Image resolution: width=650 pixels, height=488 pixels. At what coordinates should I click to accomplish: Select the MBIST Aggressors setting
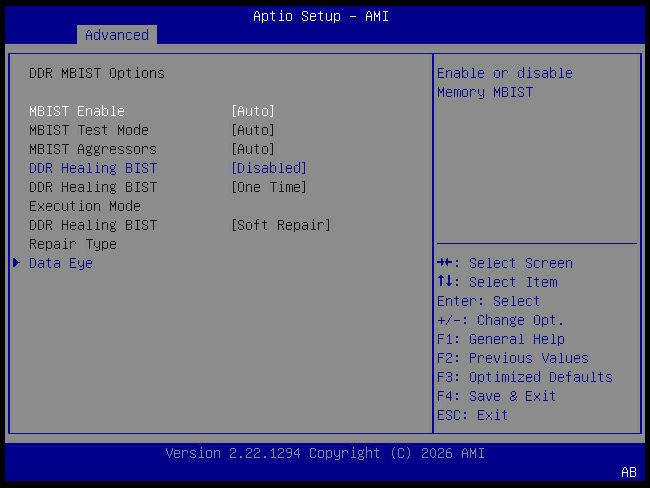point(93,149)
